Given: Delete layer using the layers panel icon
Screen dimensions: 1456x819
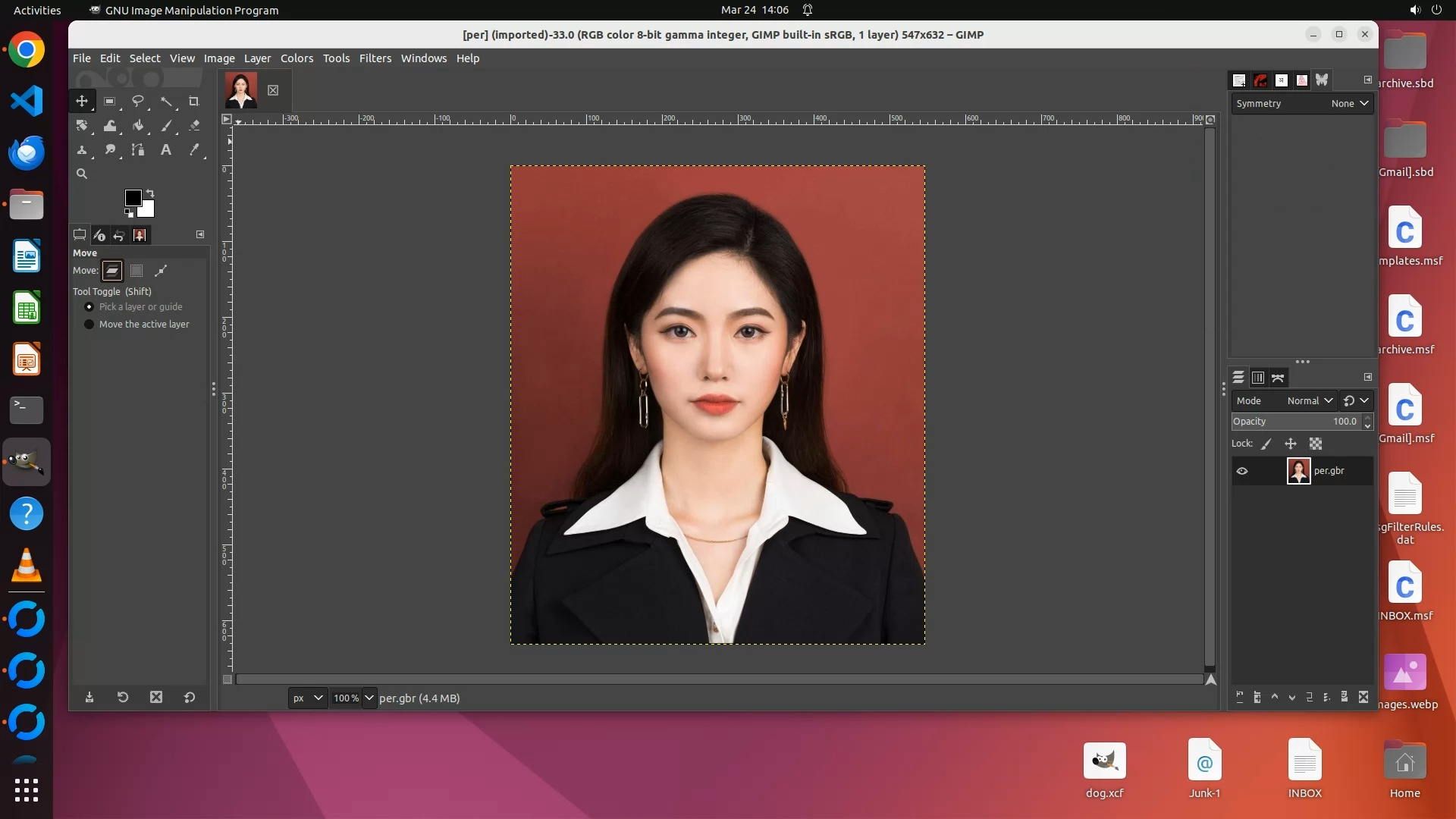Looking at the screenshot, I should click(x=1363, y=697).
